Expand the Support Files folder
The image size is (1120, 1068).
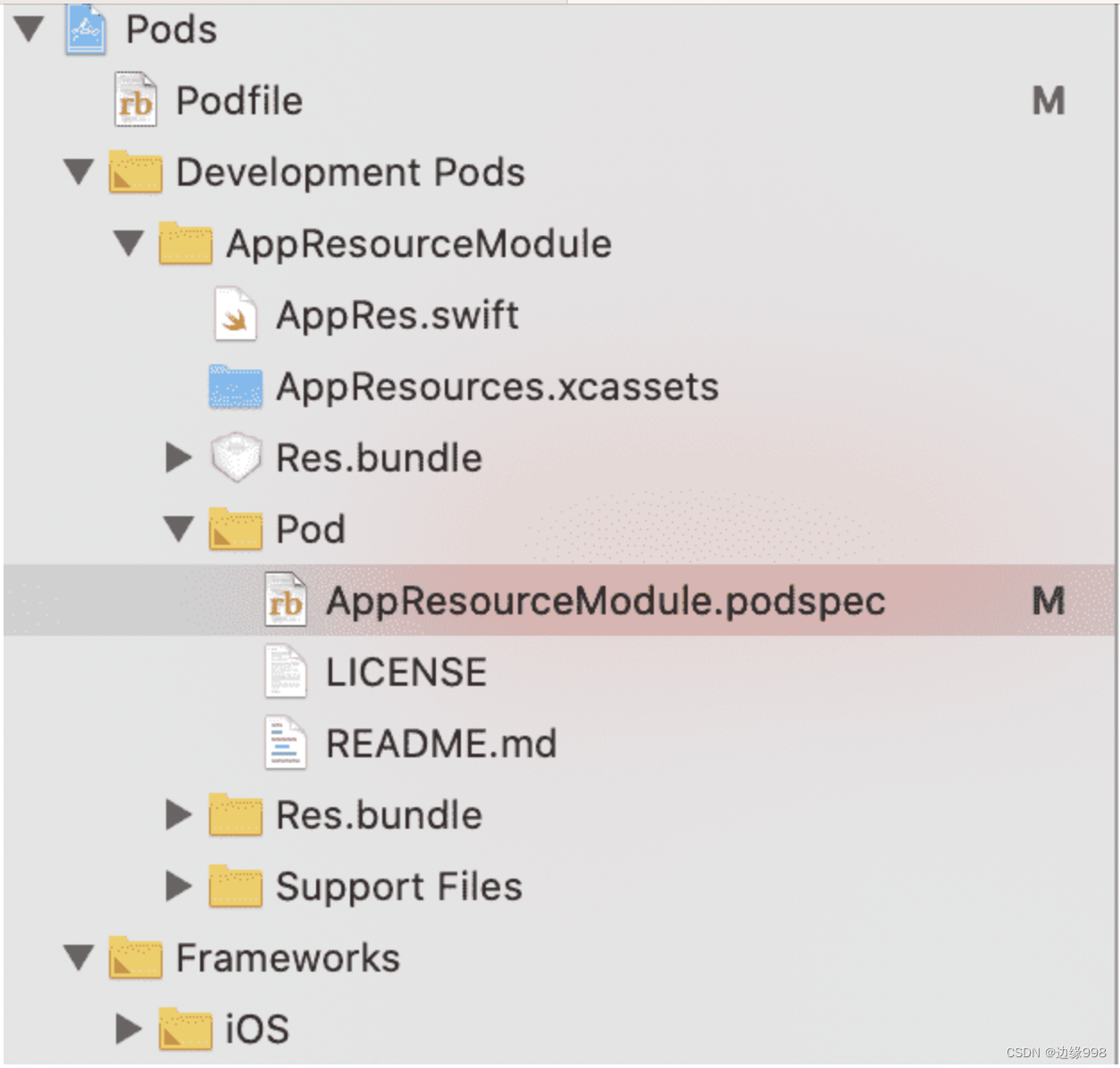point(179,886)
